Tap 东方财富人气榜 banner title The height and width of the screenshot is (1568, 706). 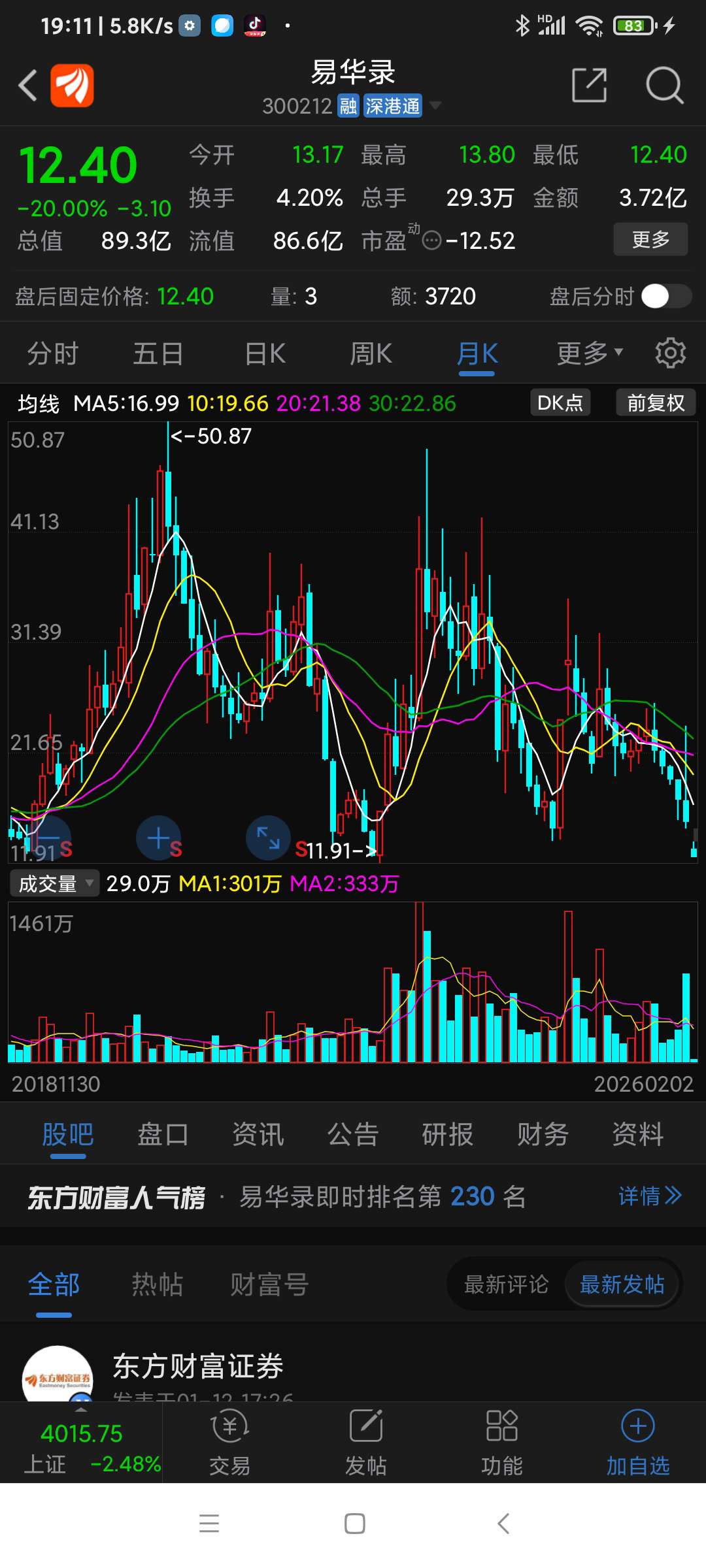[116, 1198]
